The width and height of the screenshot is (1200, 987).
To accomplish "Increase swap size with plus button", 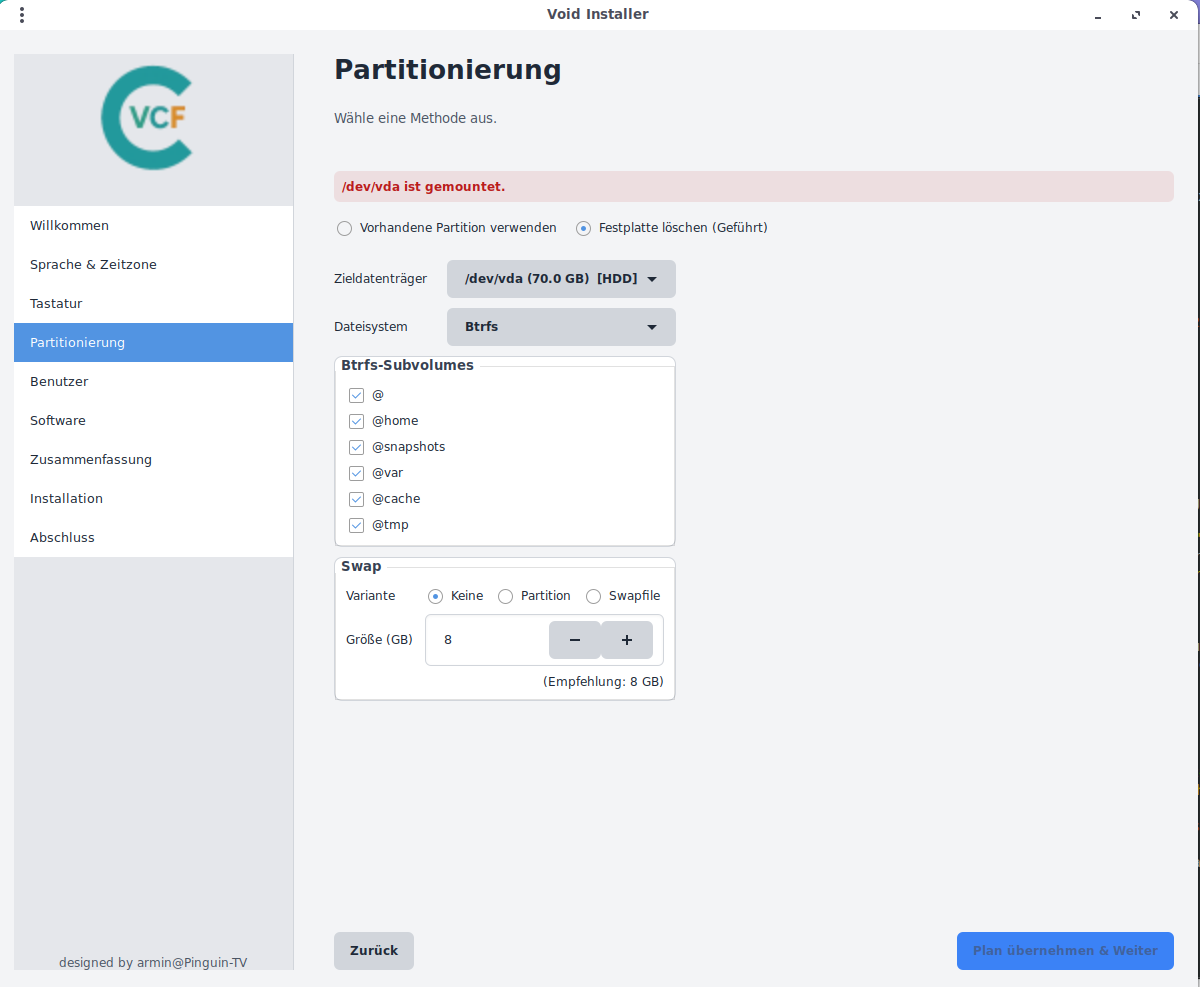I will coord(627,640).
